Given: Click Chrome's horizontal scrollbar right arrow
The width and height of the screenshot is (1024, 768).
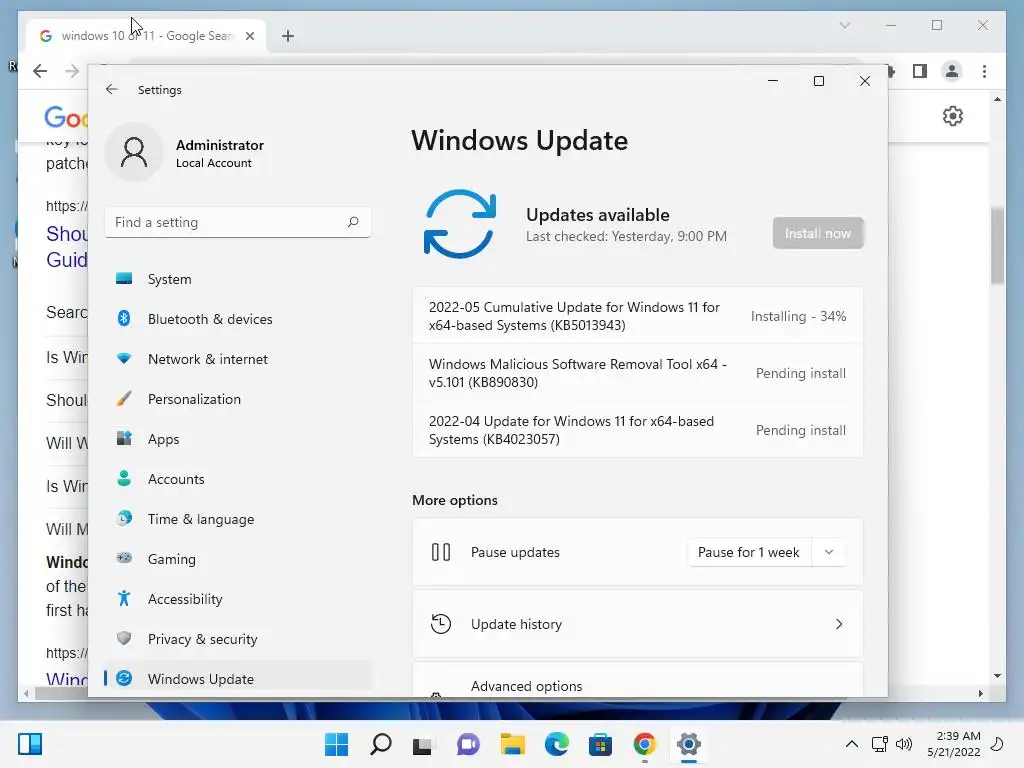Looking at the screenshot, I should tap(980, 694).
